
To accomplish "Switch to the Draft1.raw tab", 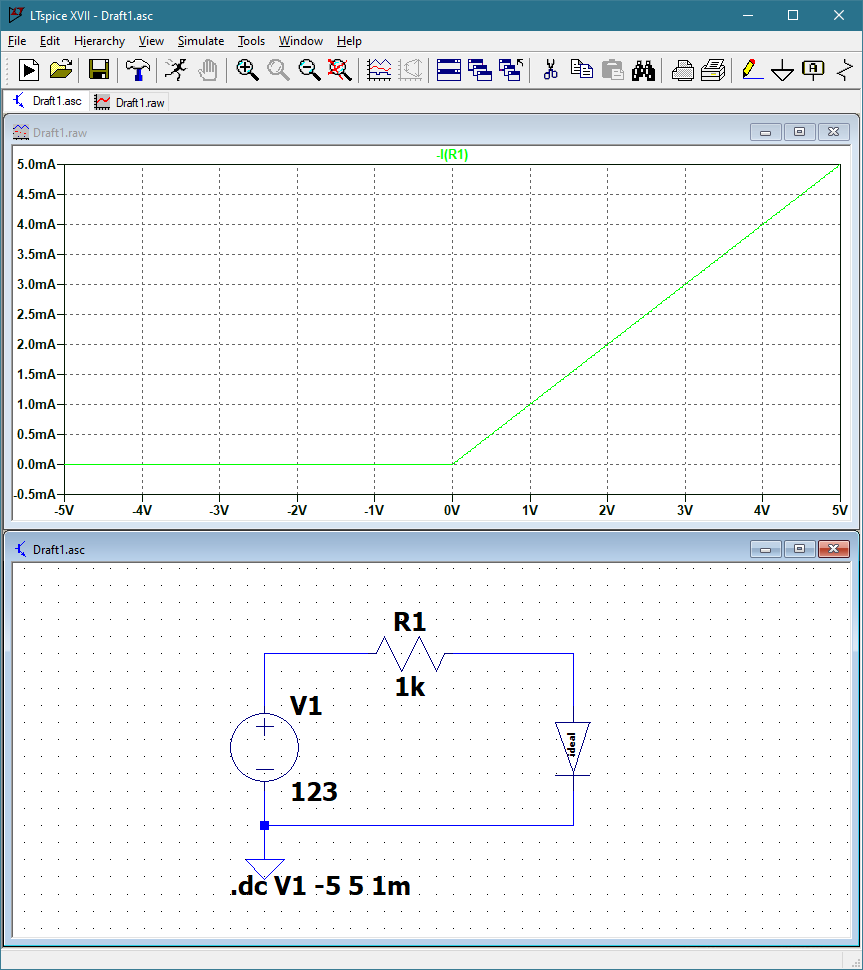I will (x=130, y=102).
